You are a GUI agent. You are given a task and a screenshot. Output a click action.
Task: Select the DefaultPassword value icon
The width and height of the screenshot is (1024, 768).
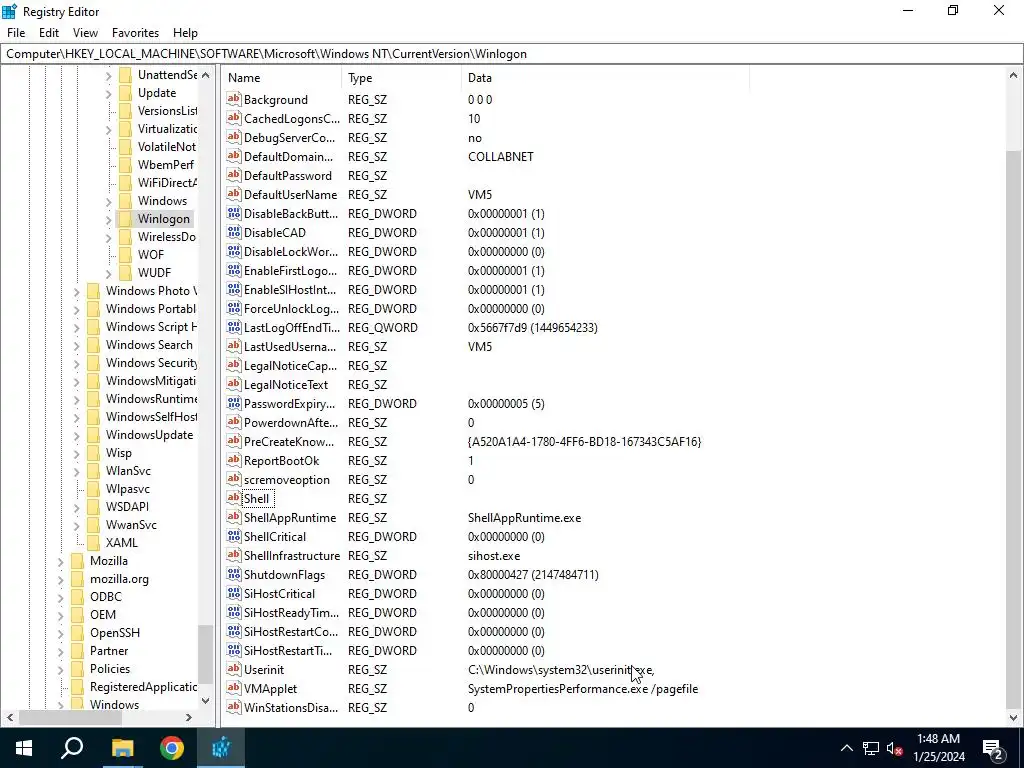click(233, 175)
